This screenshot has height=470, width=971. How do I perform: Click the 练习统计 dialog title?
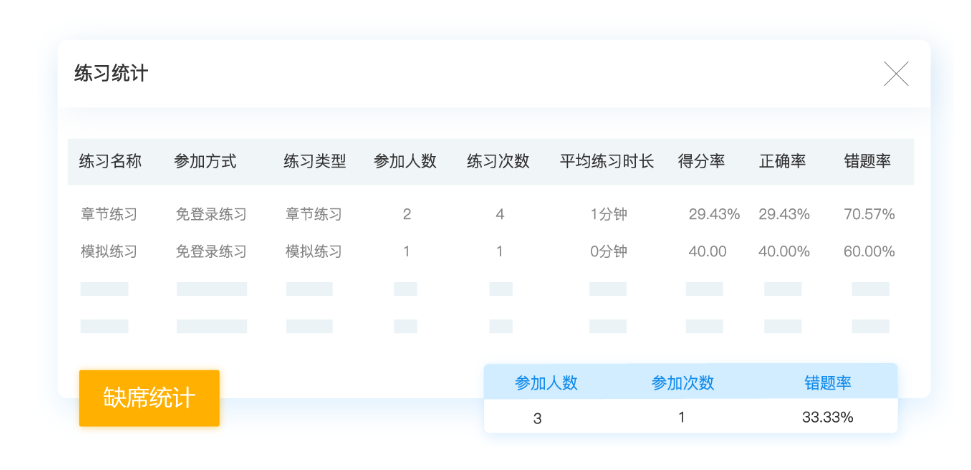click(111, 74)
